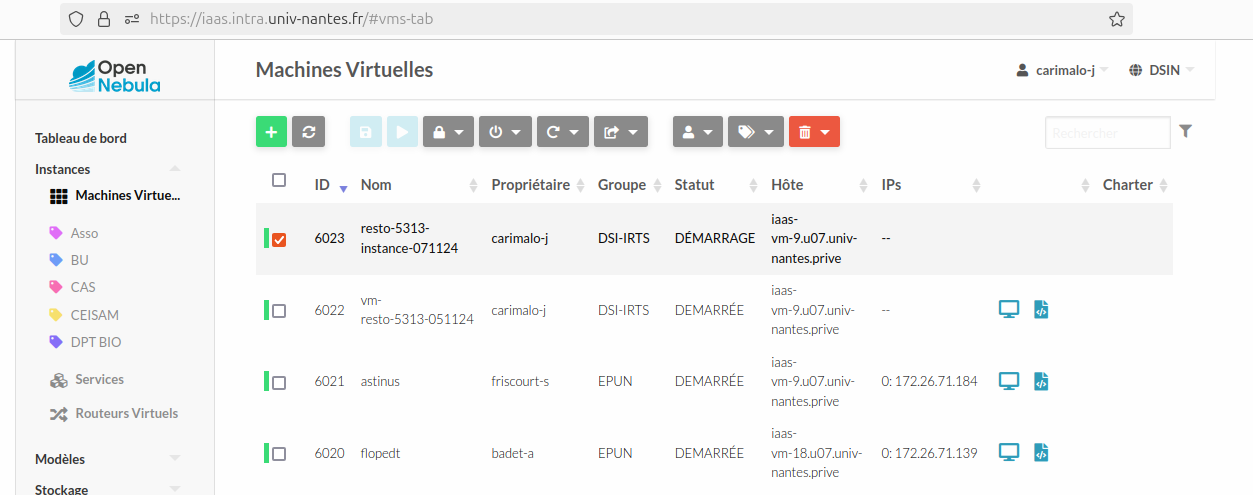1253x495 pixels.
Task: Sort the table by Propriétaire column
Action: click(537, 185)
